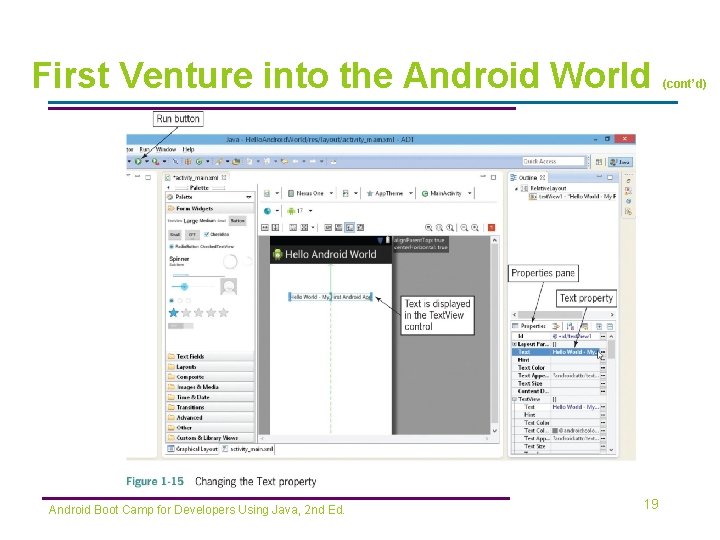Viewport: 720px width, 540px height.
Task: Expand the Time & Date palette folder
Action: tap(210, 397)
